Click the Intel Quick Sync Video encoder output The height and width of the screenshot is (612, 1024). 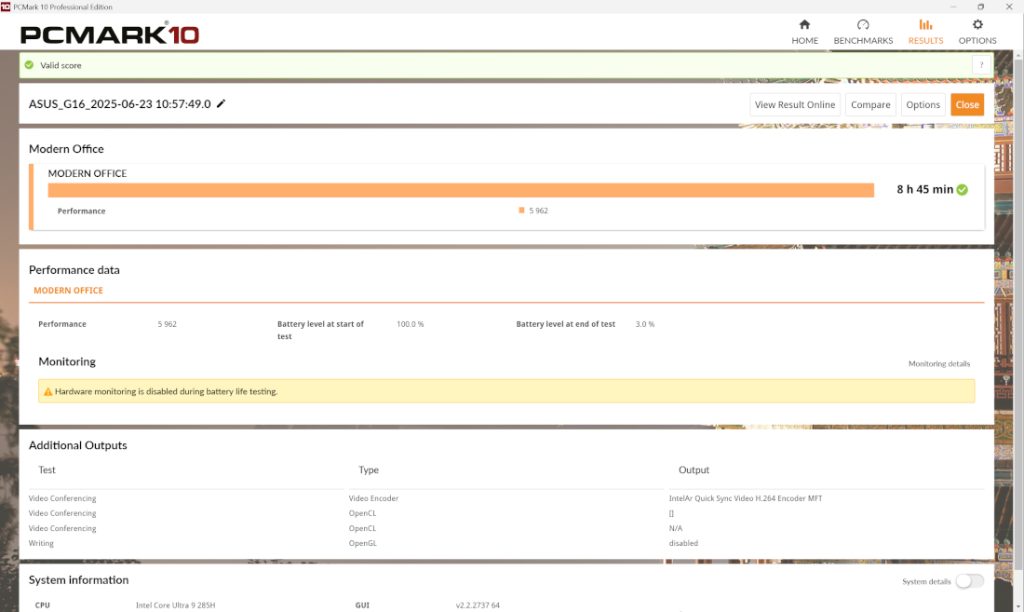pos(745,498)
